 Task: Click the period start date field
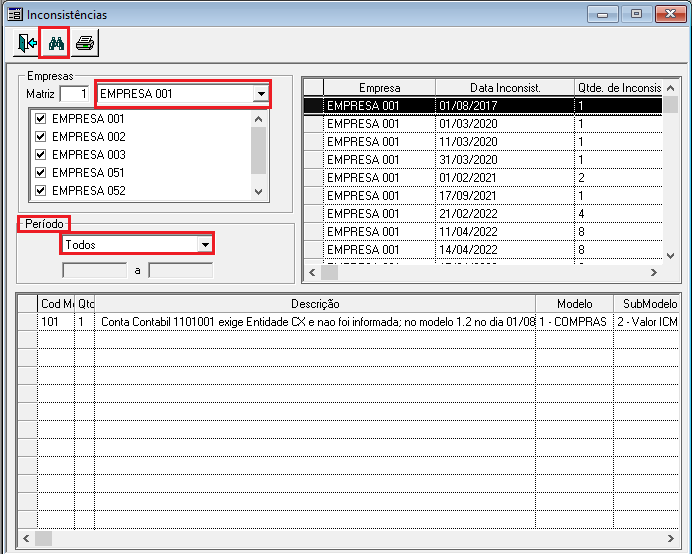pos(94,270)
